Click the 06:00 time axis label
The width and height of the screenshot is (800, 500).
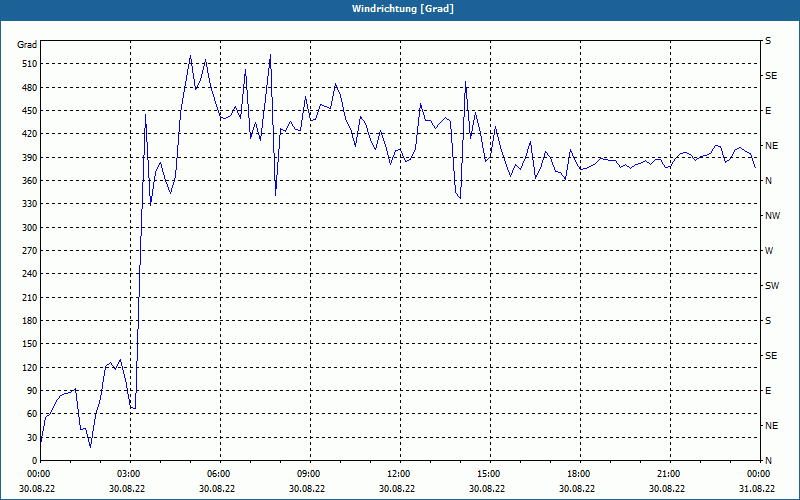point(219,474)
